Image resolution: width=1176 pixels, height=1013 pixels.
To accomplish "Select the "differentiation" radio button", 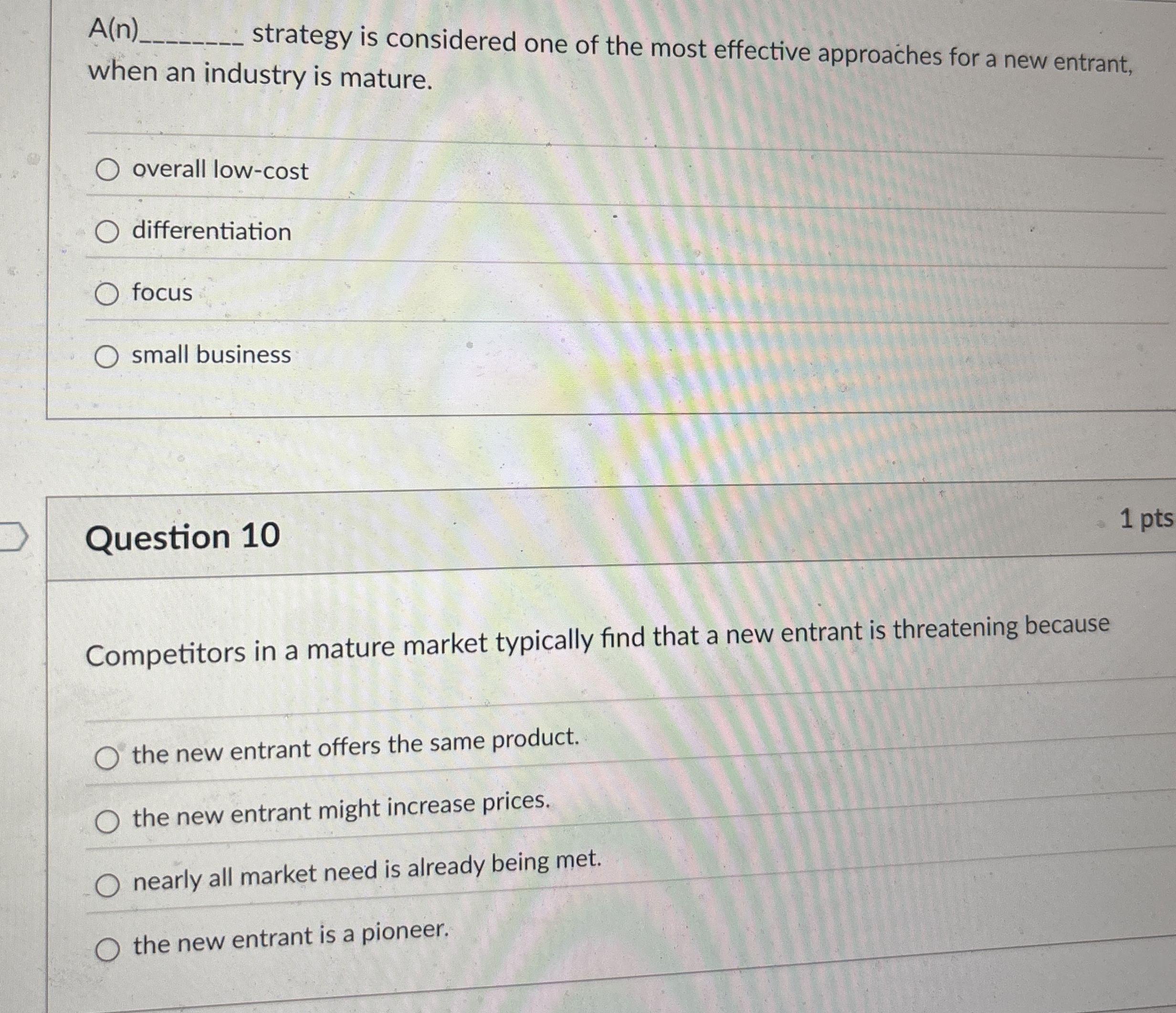I will (x=110, y=231).
